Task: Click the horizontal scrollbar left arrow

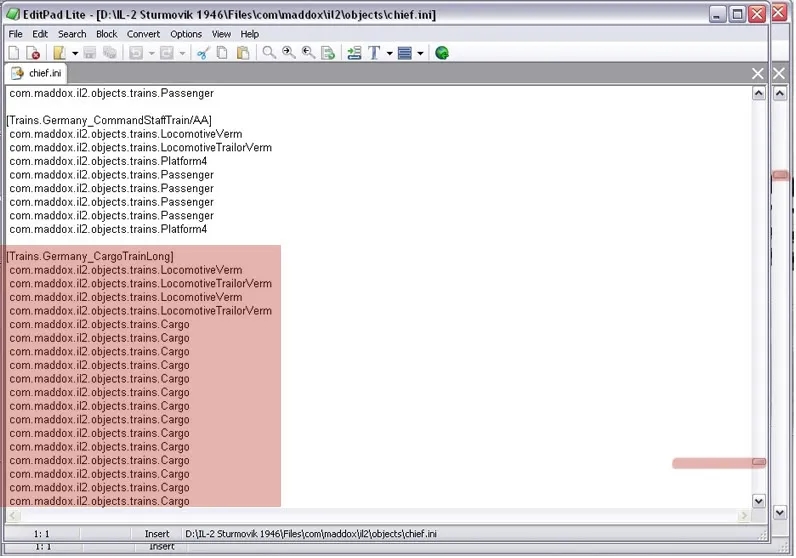Action: [x=13, y=516]
